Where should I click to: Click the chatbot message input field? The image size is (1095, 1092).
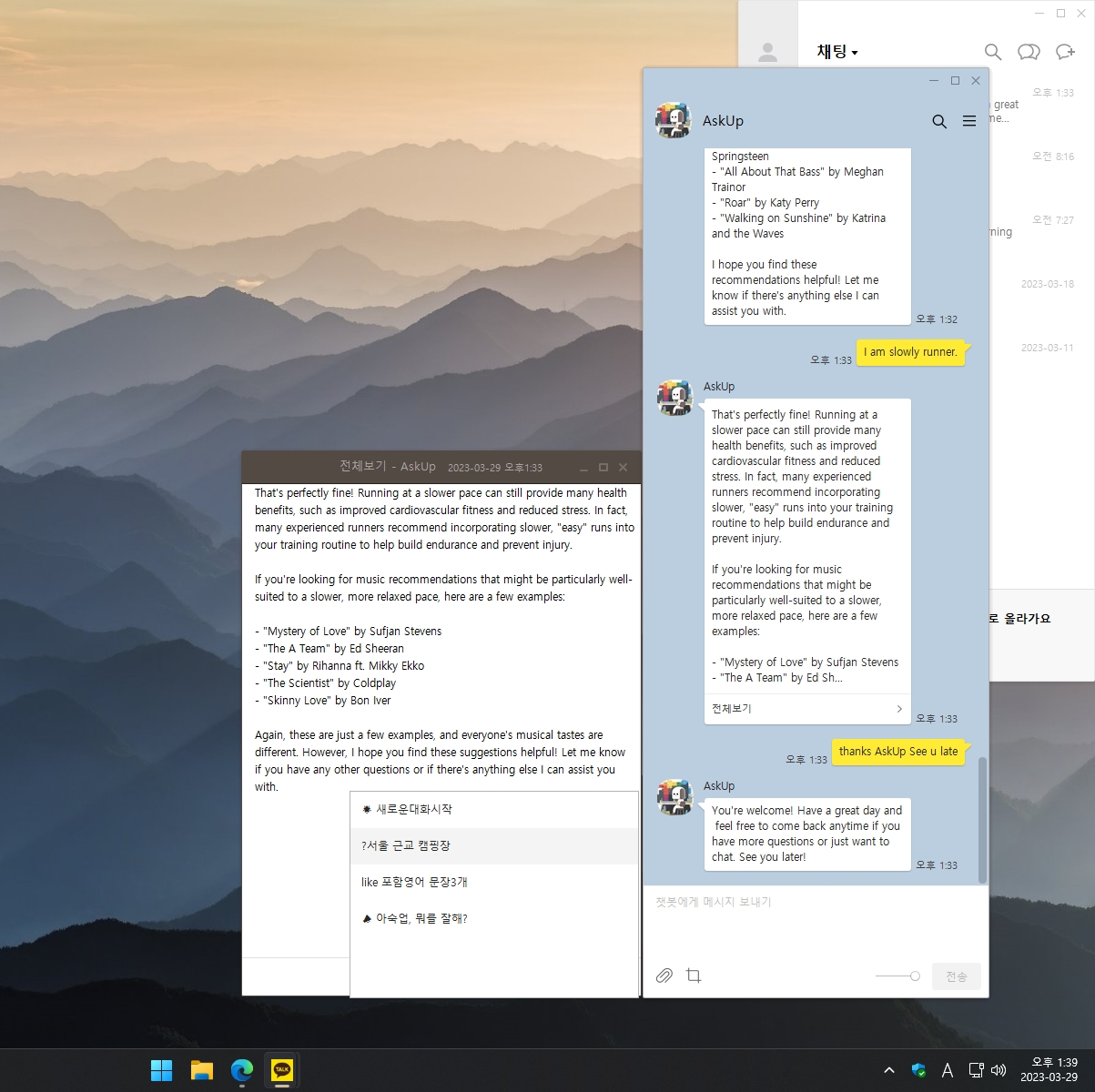816,919
